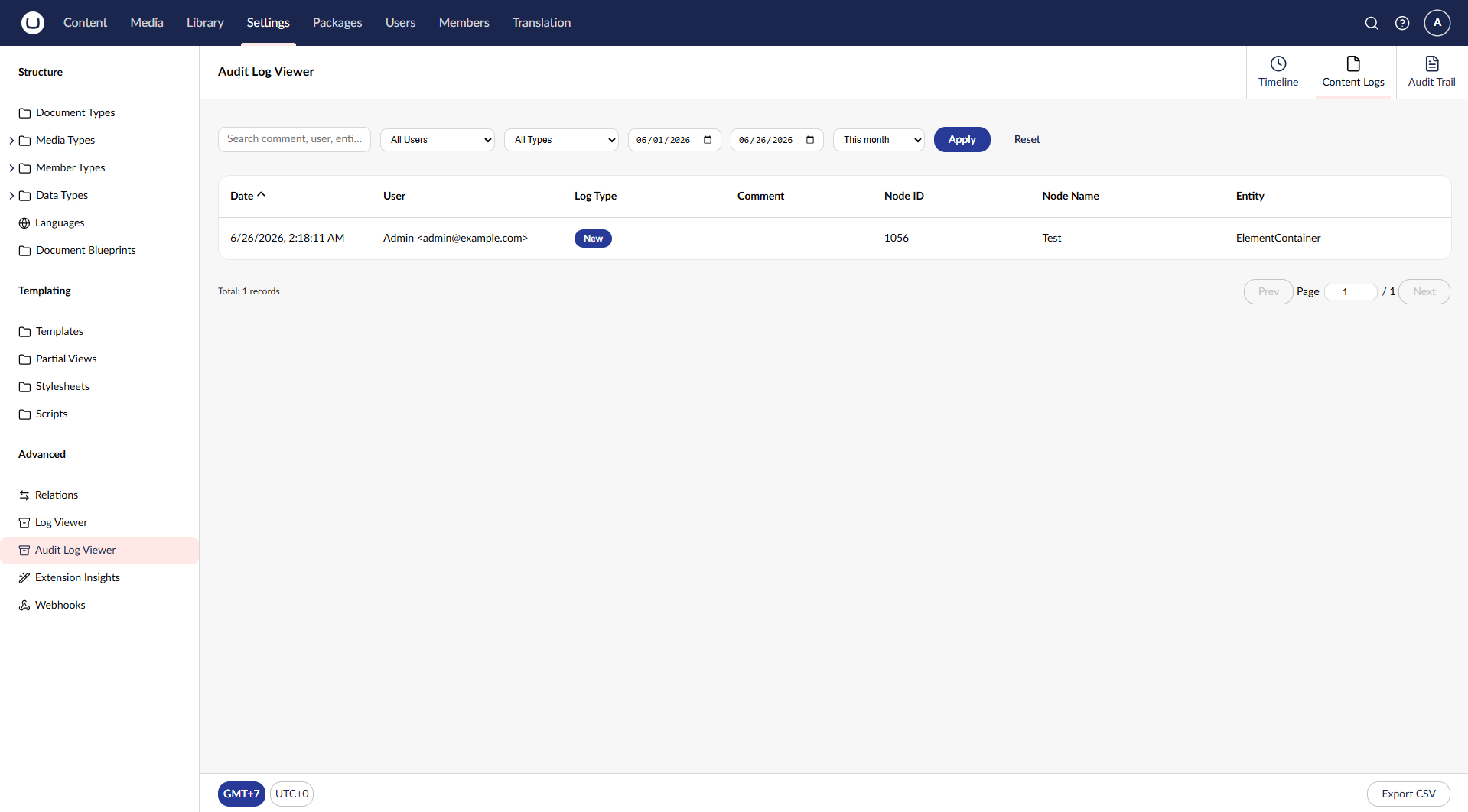Click the Document Blueprints folder icon
Viewport: 1468px width, 812px height.
[x=24, y=251]
